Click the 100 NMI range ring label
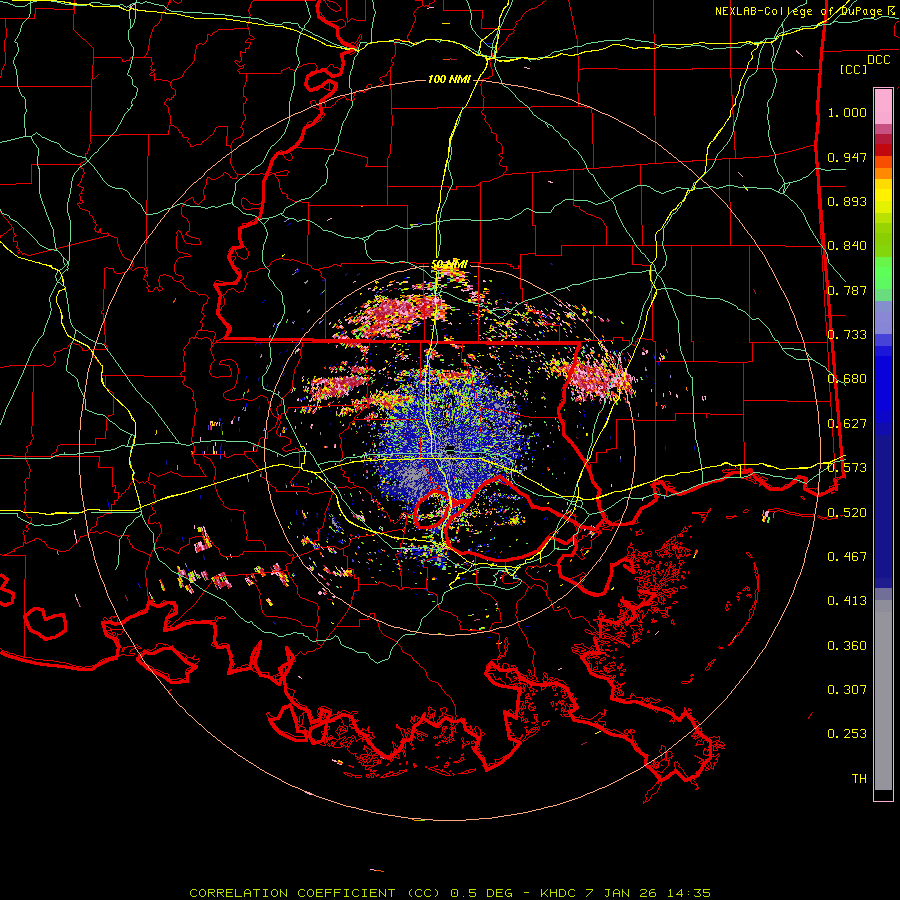This screenshot has height=900, width=900. [x=449, y=79]
